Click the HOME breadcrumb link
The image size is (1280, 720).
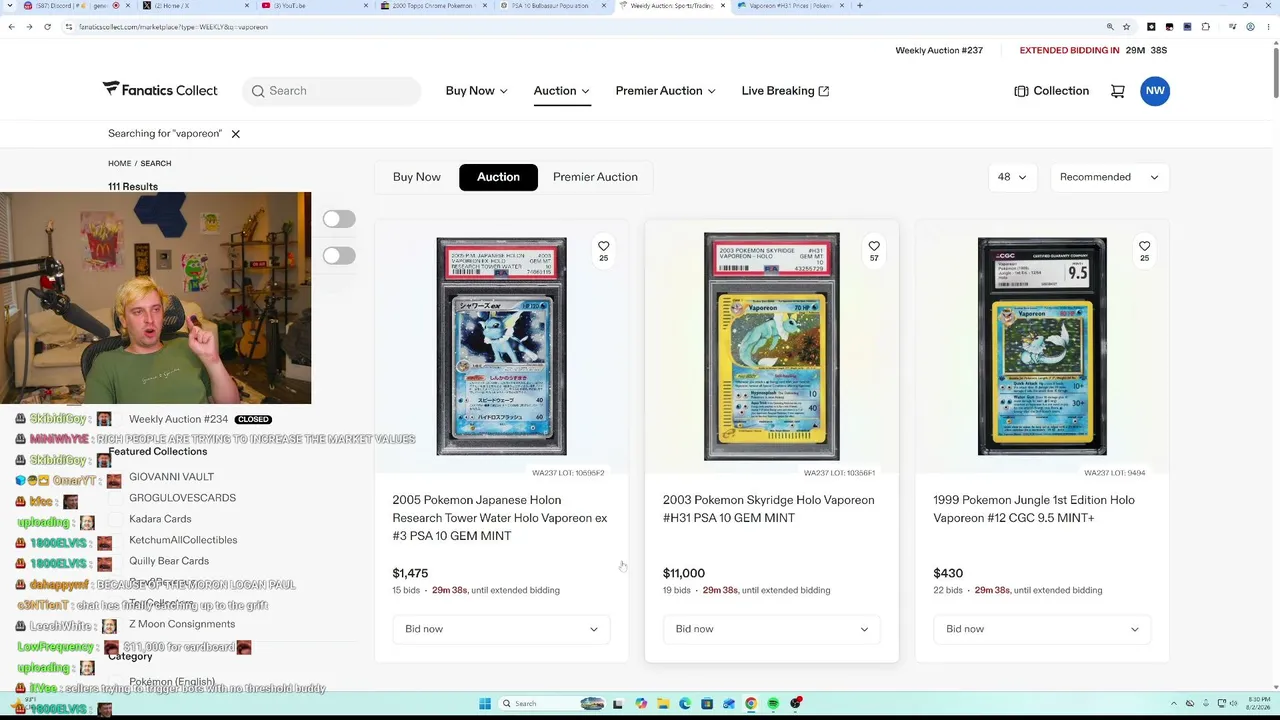(120, 163)
